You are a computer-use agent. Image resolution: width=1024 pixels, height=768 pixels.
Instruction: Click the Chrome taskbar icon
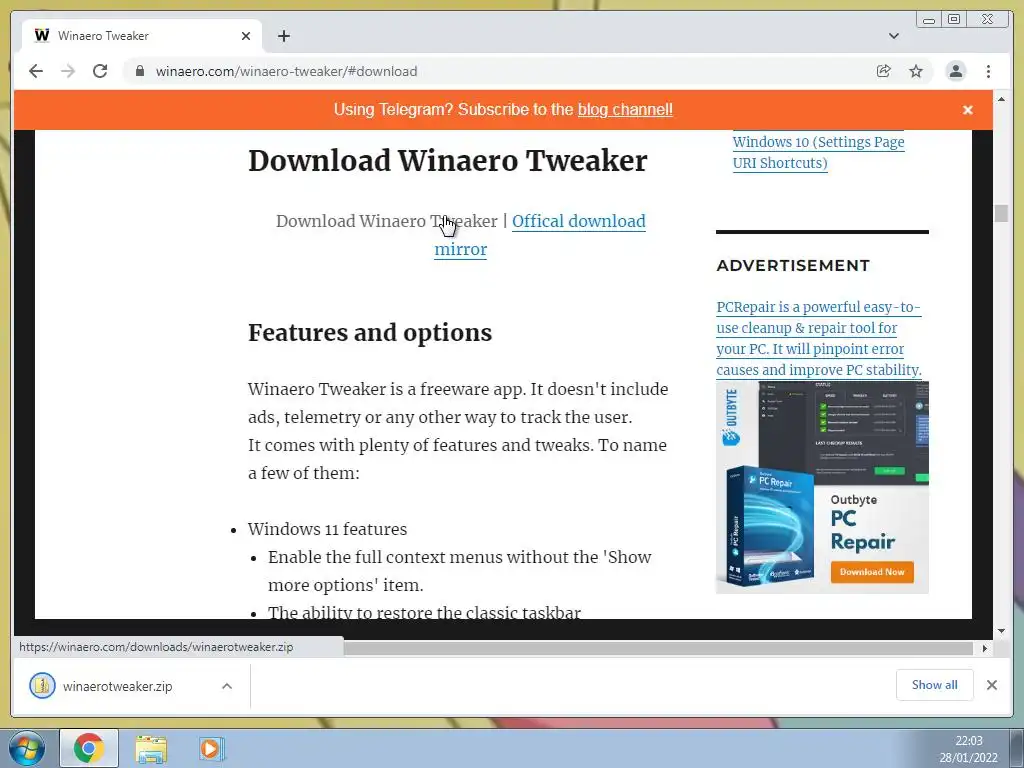pyautogui.click(x=89, y=748)
